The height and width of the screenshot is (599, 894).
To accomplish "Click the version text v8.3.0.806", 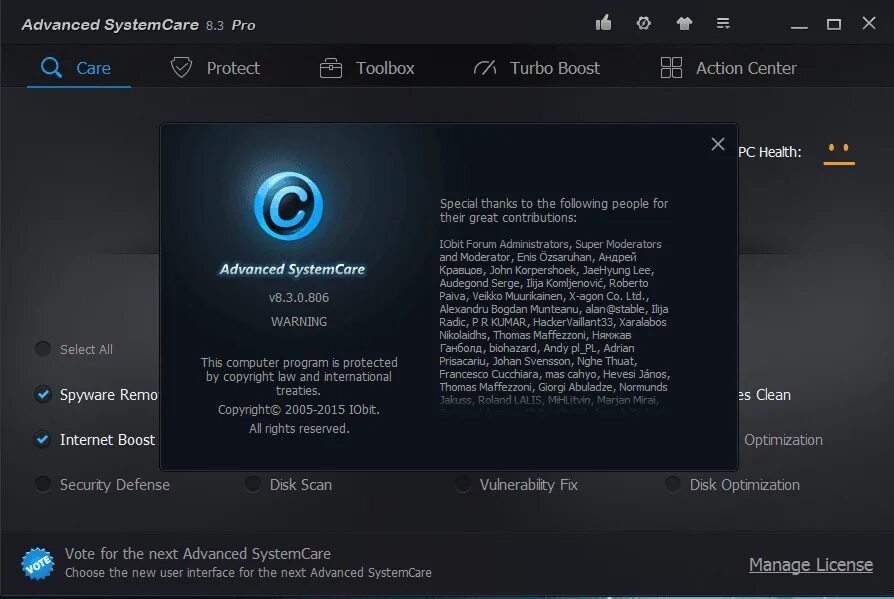I will pos(299,298).
